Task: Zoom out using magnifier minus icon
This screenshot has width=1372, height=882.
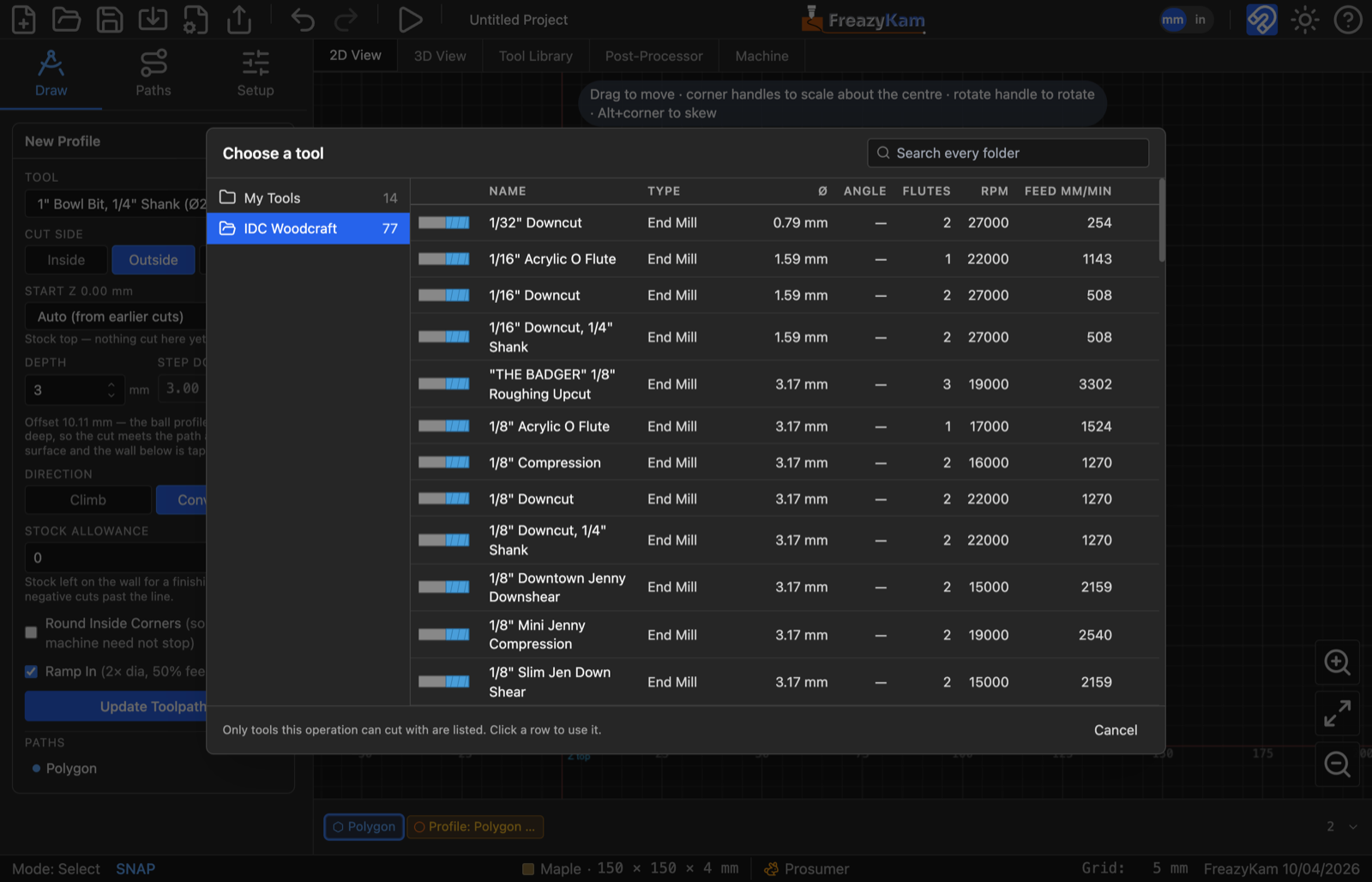Action: (x=1337, y=764)
